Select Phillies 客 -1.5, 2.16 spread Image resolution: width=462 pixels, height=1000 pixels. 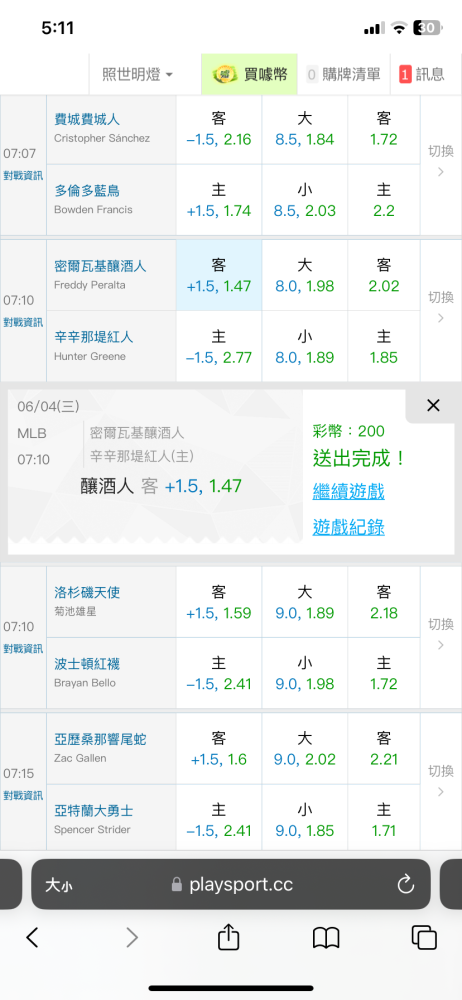click(219, 129)
